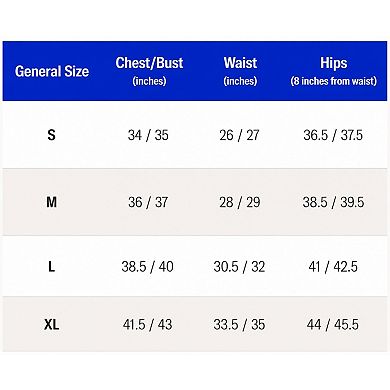Select the 30.5 / 32 waist value
The height and width of the screenshot is (390, 390).
(x=239, y=267)
